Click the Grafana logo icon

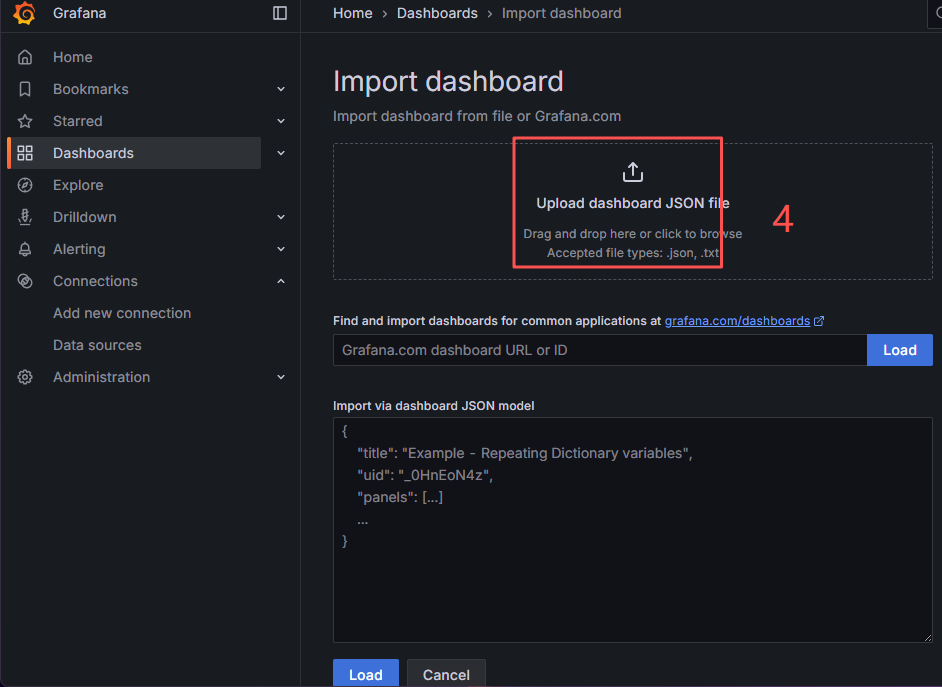pyautogui.click(x=25, y=13)
